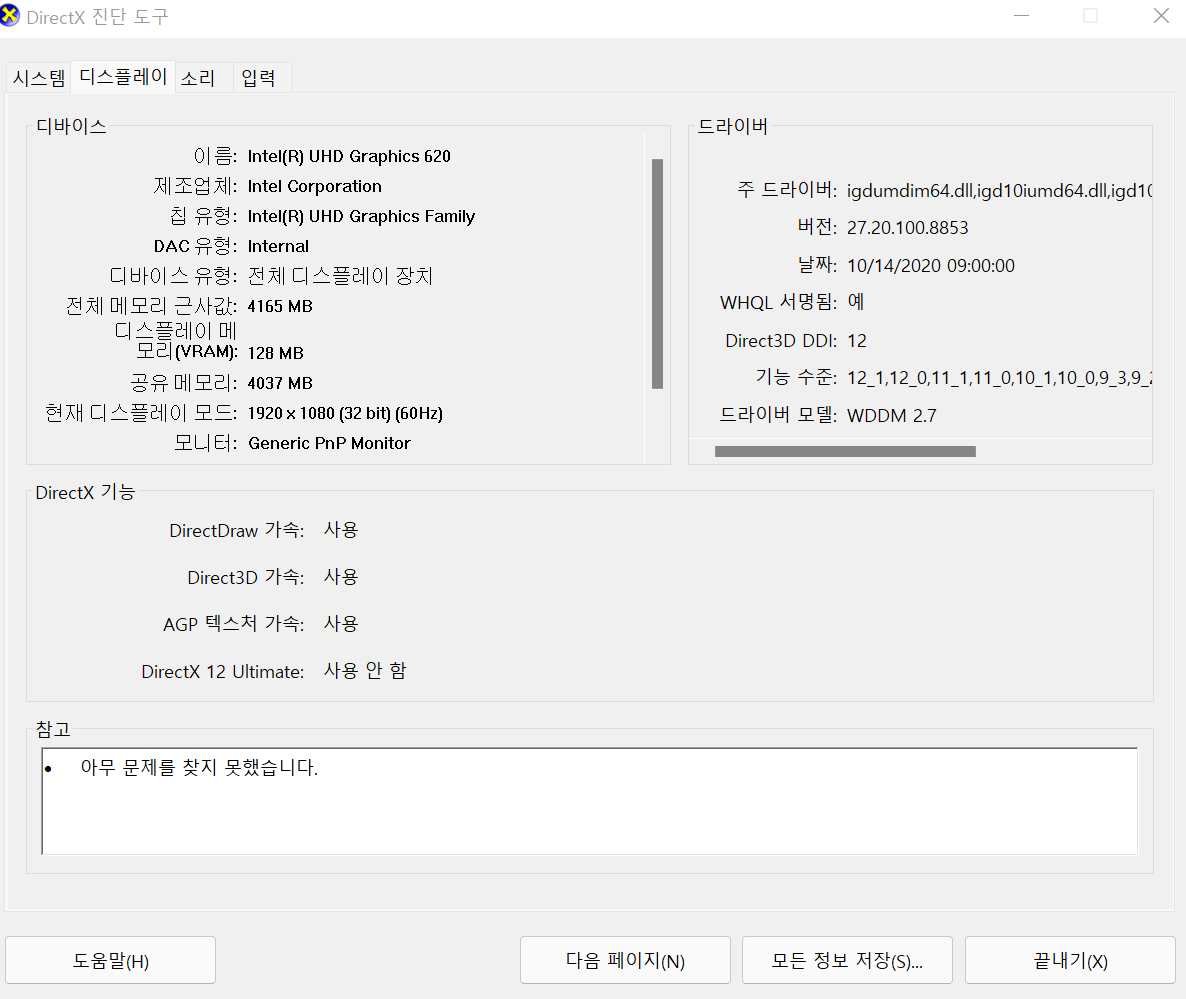Click total memory value 4165 MB
The height and width of the screenshot is (999, 1186).
tap(280, 306)
